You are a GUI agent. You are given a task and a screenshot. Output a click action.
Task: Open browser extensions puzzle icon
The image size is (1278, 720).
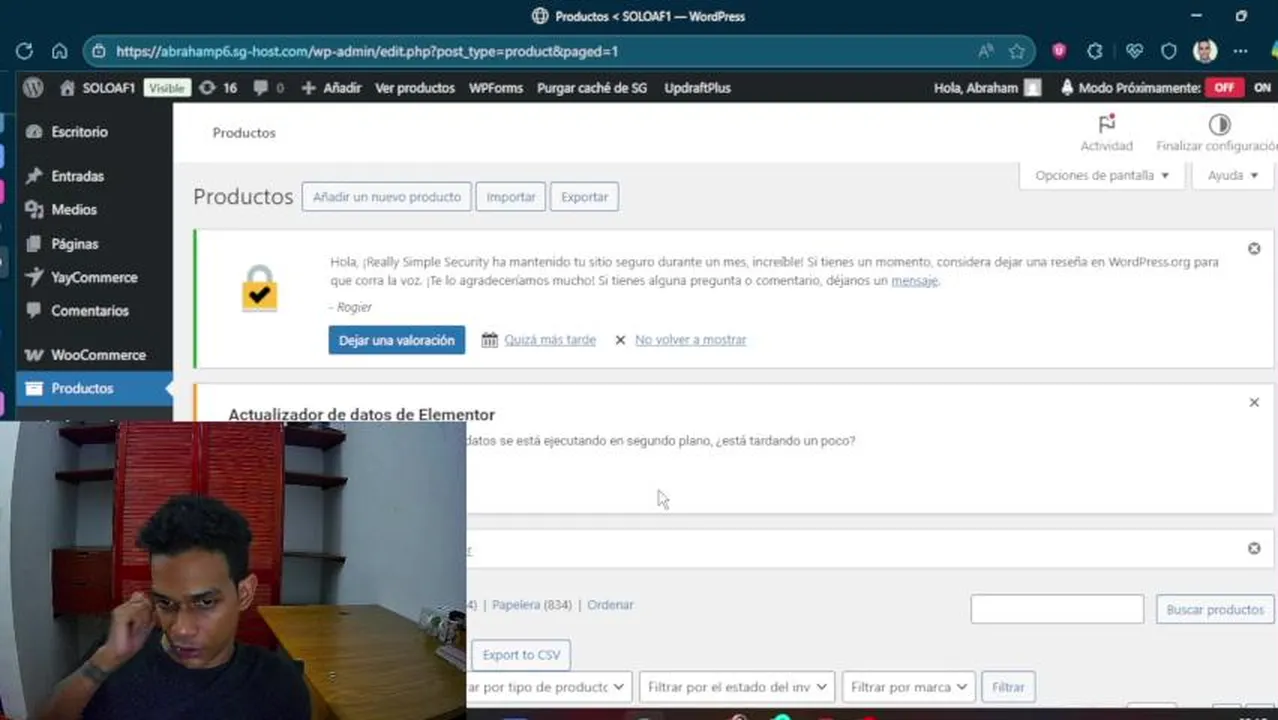(1095, 51)
